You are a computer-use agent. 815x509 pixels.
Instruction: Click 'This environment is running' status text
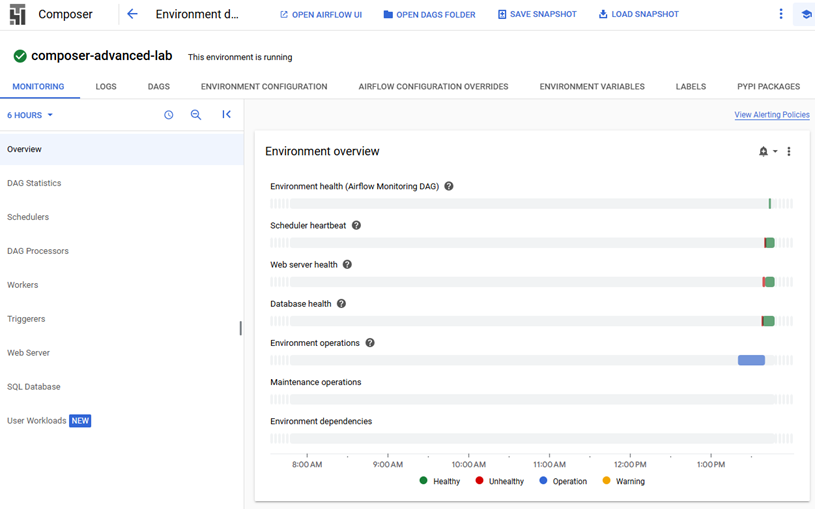pos(240,57)
